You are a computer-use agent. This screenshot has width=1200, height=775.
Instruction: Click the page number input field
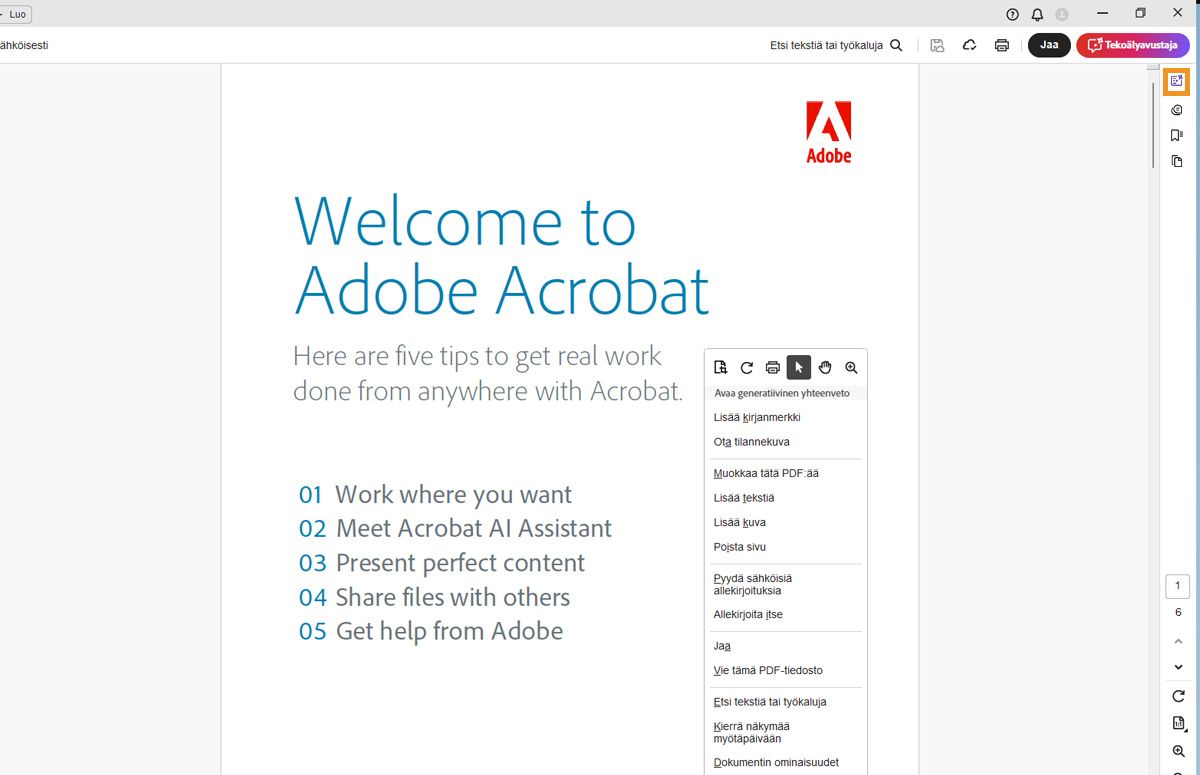1178,587
